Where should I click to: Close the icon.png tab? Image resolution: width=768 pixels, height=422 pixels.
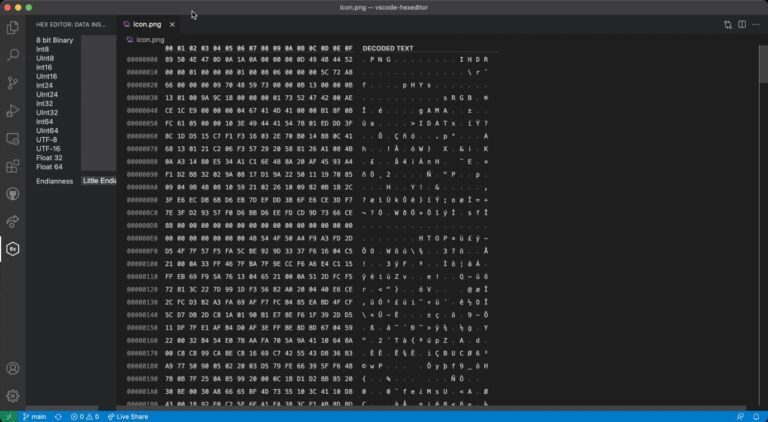point(174,23)
